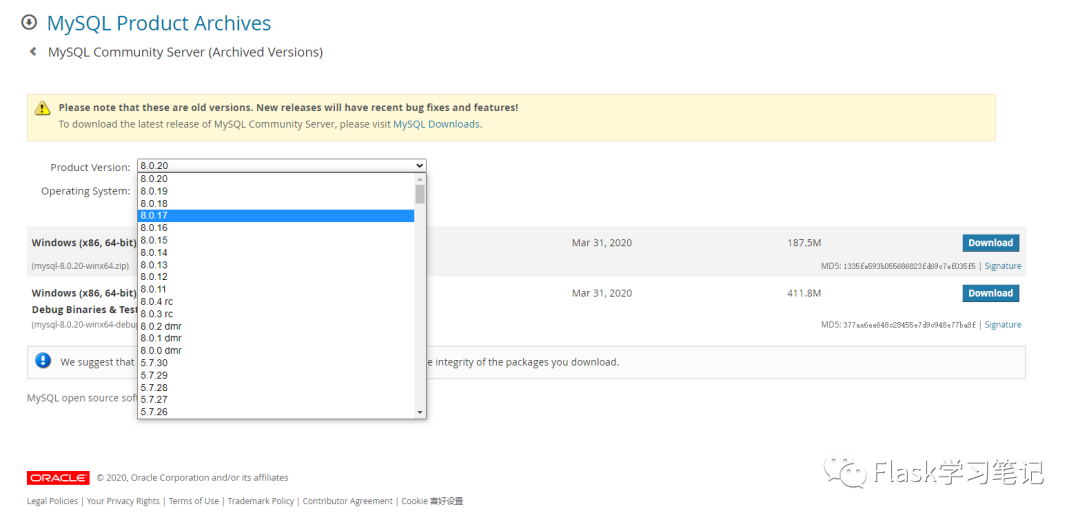Select version 8.0.12 in the list
Image resolution: width=1080 pixels, height=520 pixels.
[276, 277]
